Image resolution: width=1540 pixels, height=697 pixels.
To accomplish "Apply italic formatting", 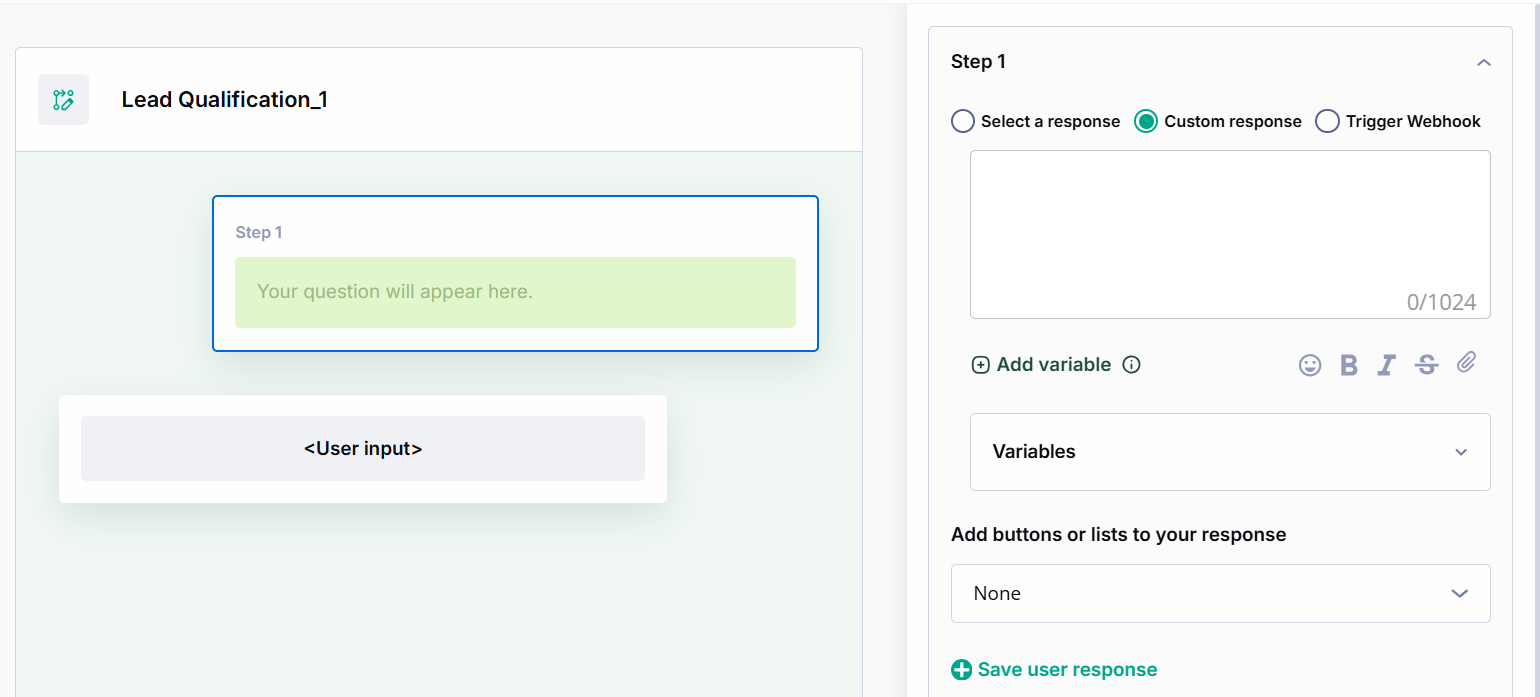I will [x=1386, y=365].
